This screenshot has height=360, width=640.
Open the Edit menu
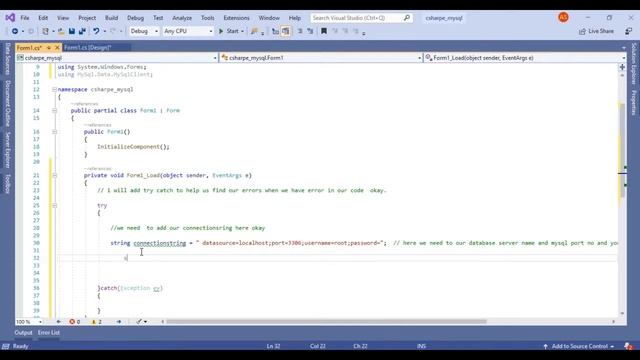point(43,18)
